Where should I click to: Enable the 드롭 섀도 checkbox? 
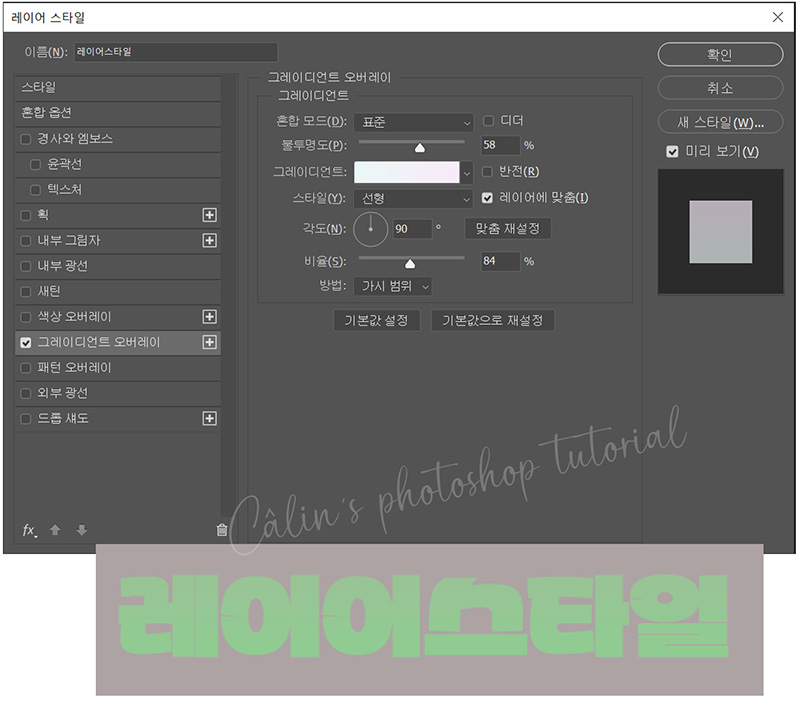click(x=26, y=419)
